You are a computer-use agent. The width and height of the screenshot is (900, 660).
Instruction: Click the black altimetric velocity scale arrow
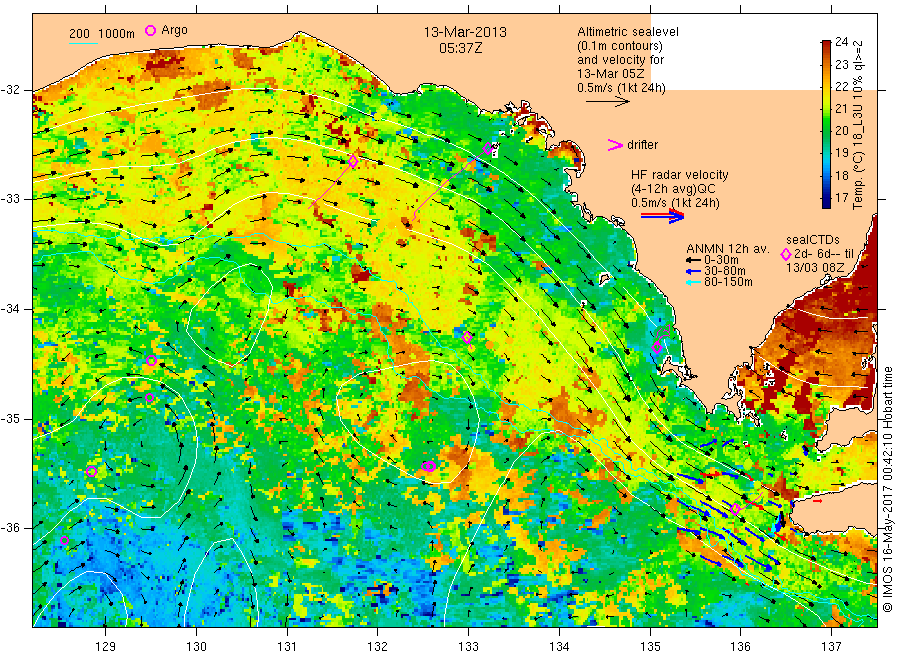pos(608,102)
